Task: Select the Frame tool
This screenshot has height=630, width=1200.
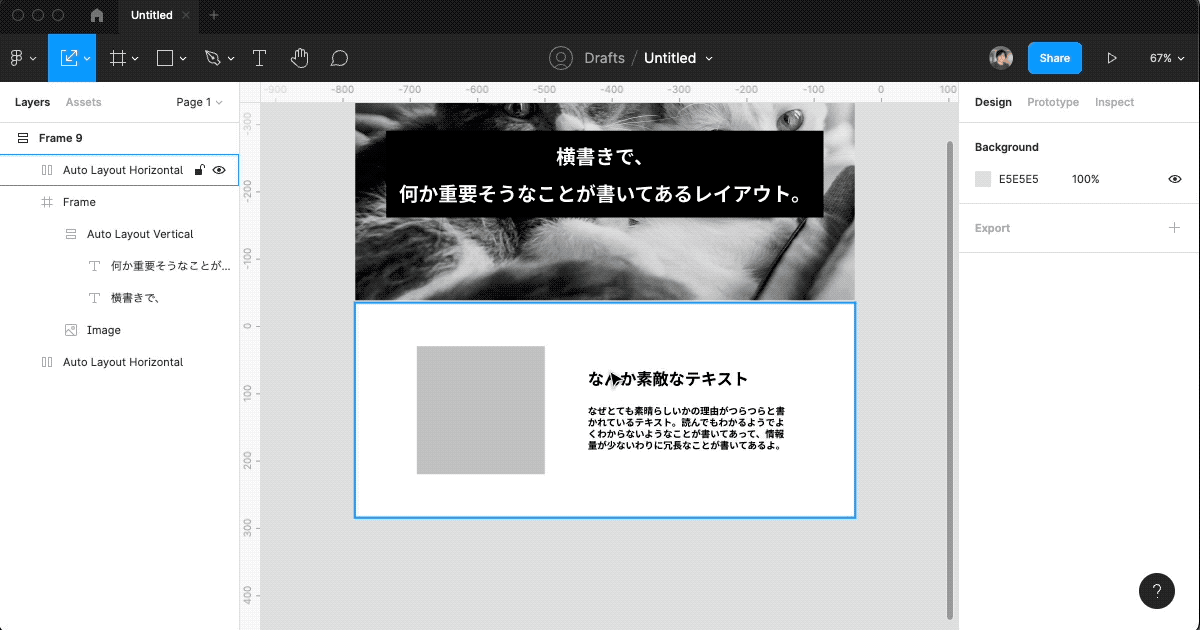Action: coord(117,58)
